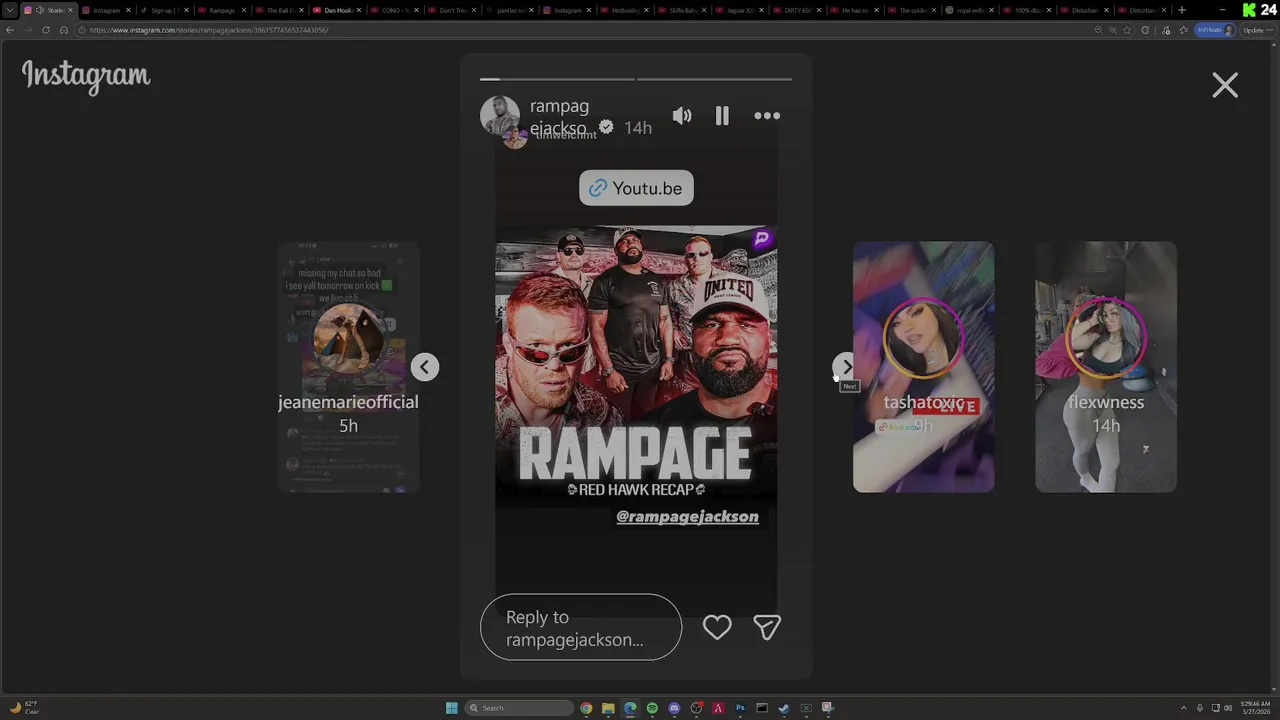This screenshot has height=720, width=1280.
Task: Click the RAMPAGE Red Hawk Recap image
Action: coord(636,365)
